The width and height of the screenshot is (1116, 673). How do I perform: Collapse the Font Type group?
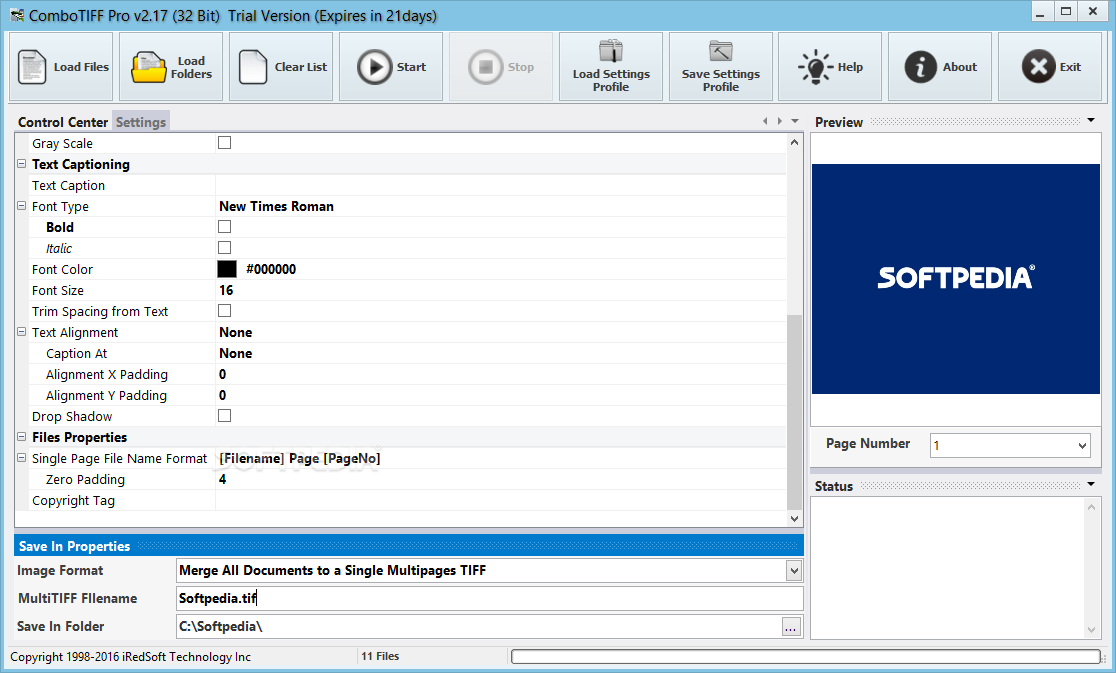click(x=21, y=206)
